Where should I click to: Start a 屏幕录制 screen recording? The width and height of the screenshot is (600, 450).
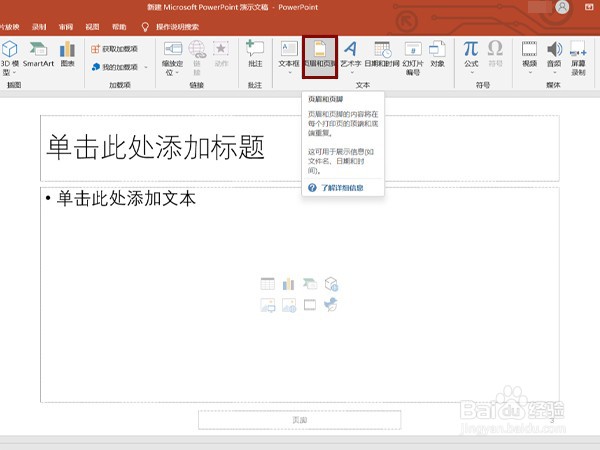click(578, 57)
